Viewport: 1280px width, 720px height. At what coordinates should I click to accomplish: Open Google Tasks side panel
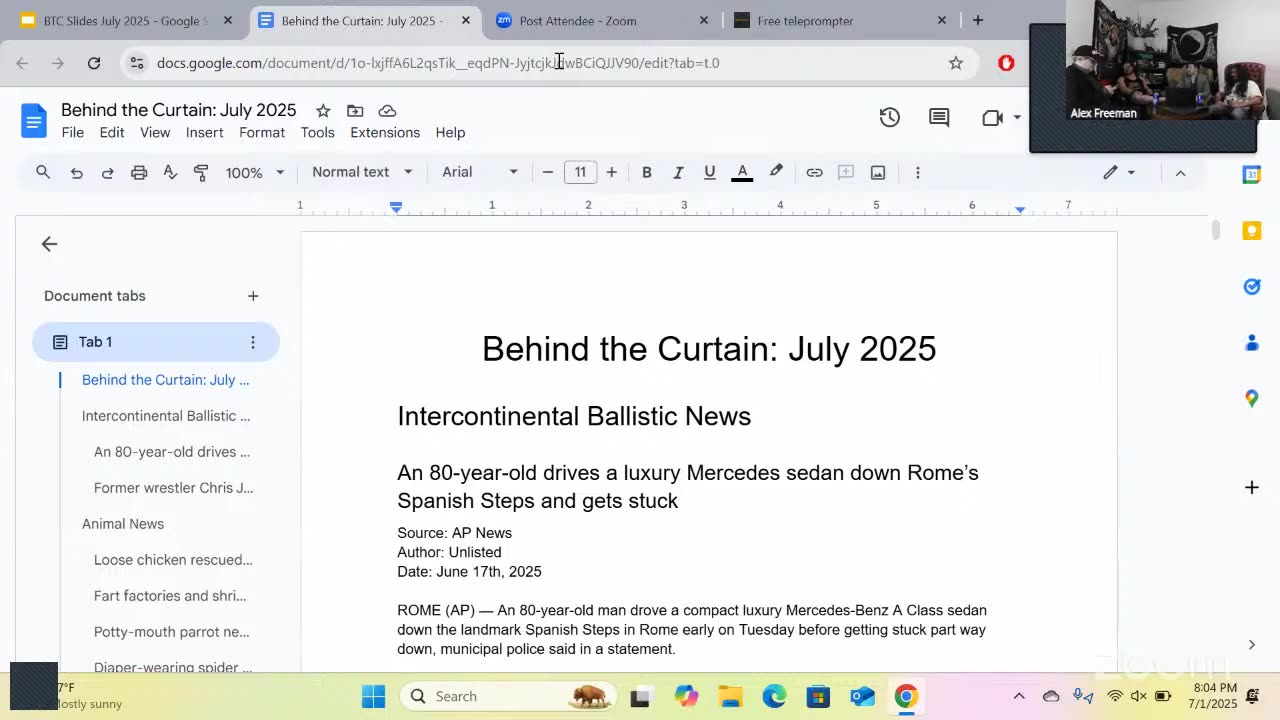(1251, 287)
